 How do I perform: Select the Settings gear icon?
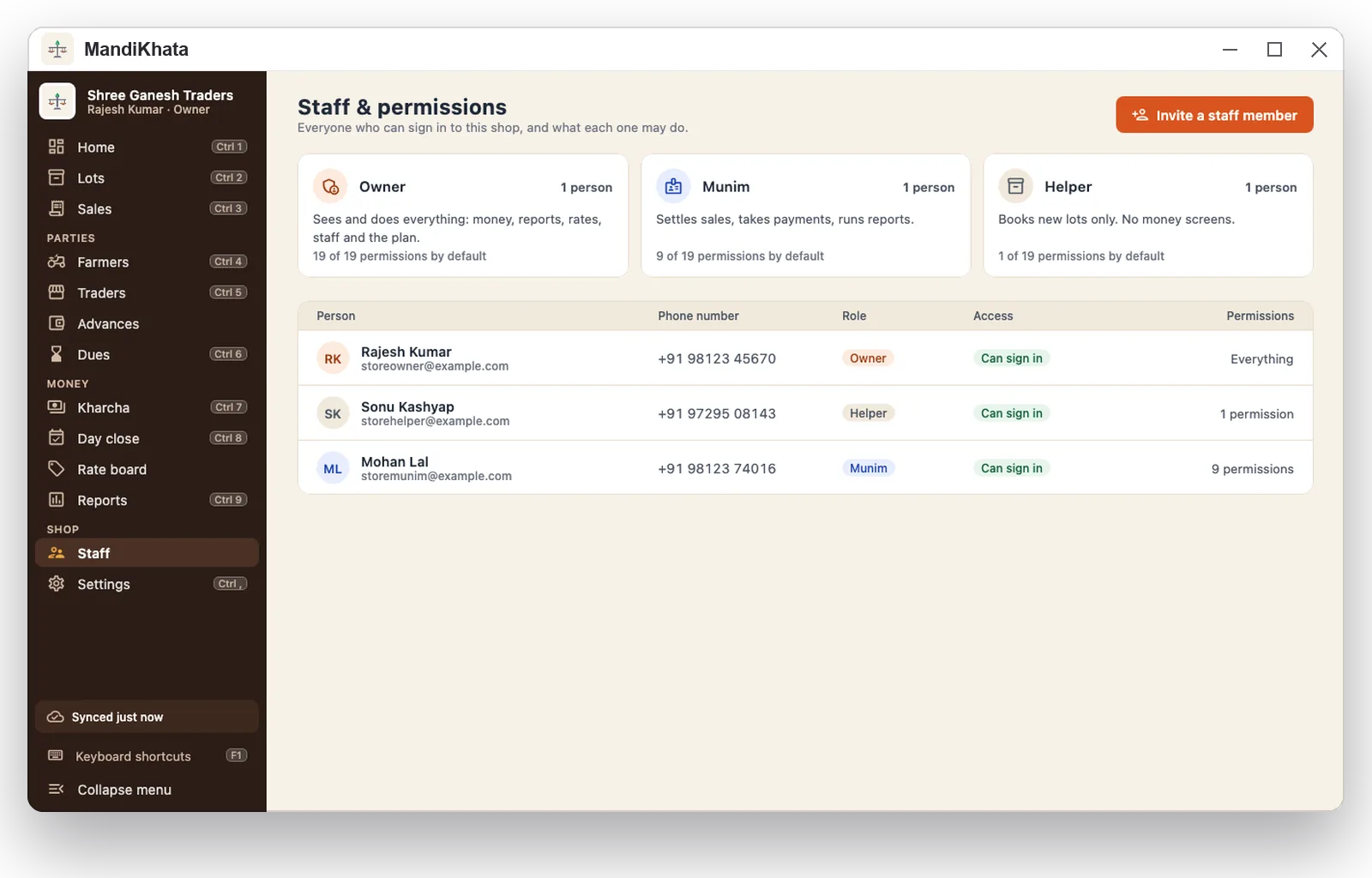pos(57,584)
